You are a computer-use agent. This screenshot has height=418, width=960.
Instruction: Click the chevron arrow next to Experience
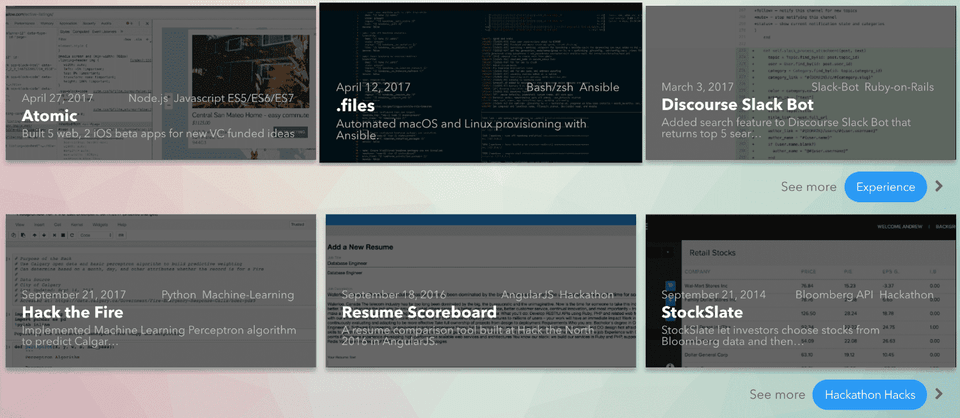(x=939, y=187)
